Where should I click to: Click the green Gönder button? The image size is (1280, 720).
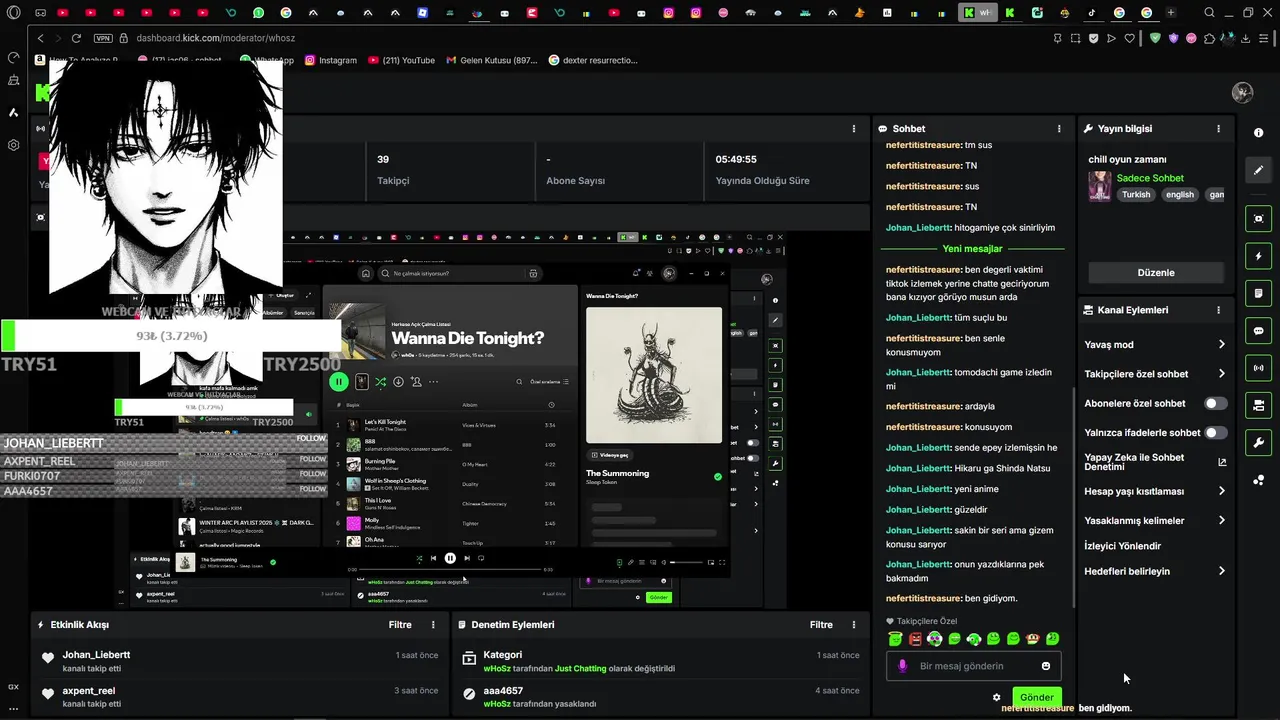tap(1036, 697)
